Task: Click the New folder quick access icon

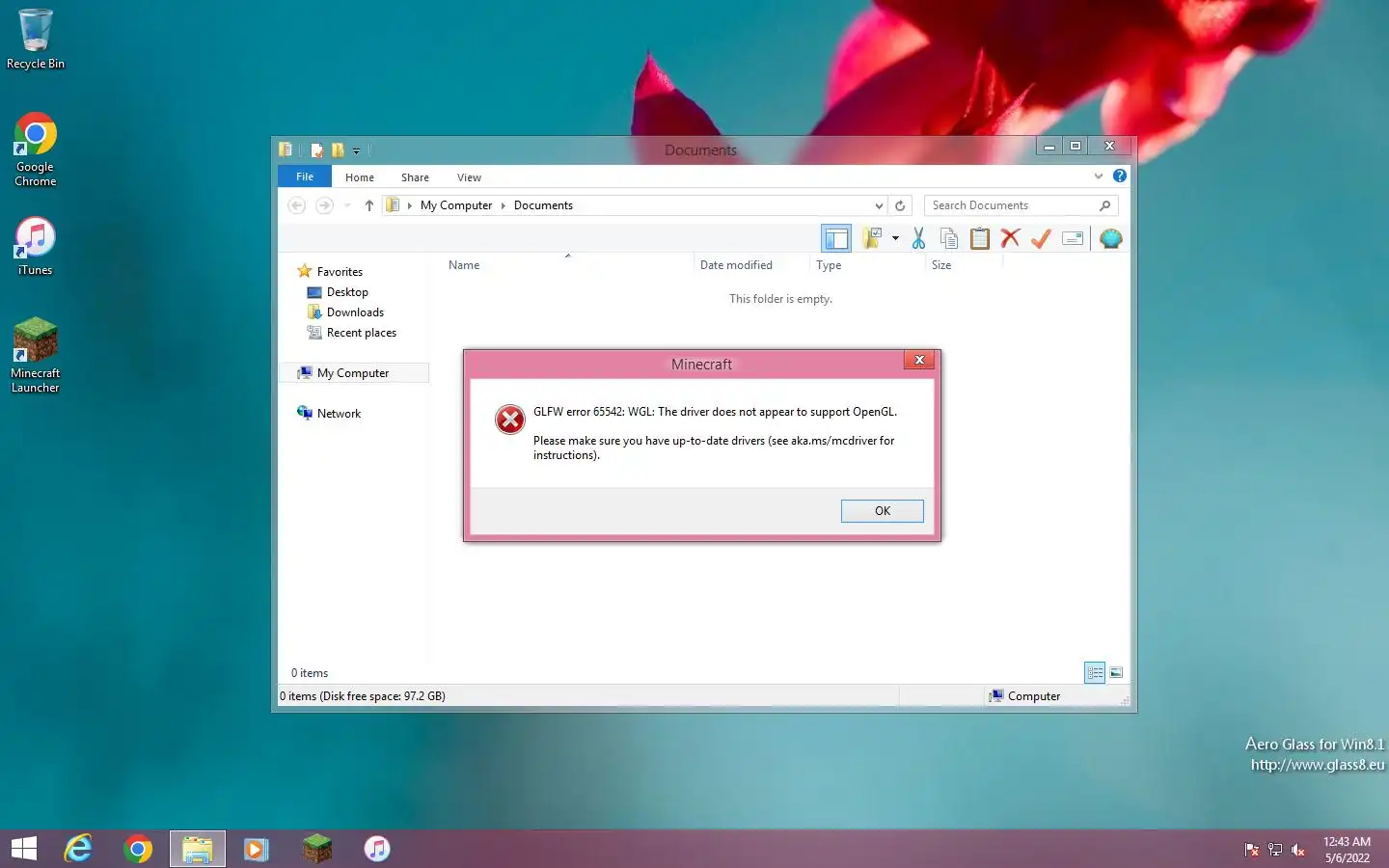Action: [x=338, y=149]
